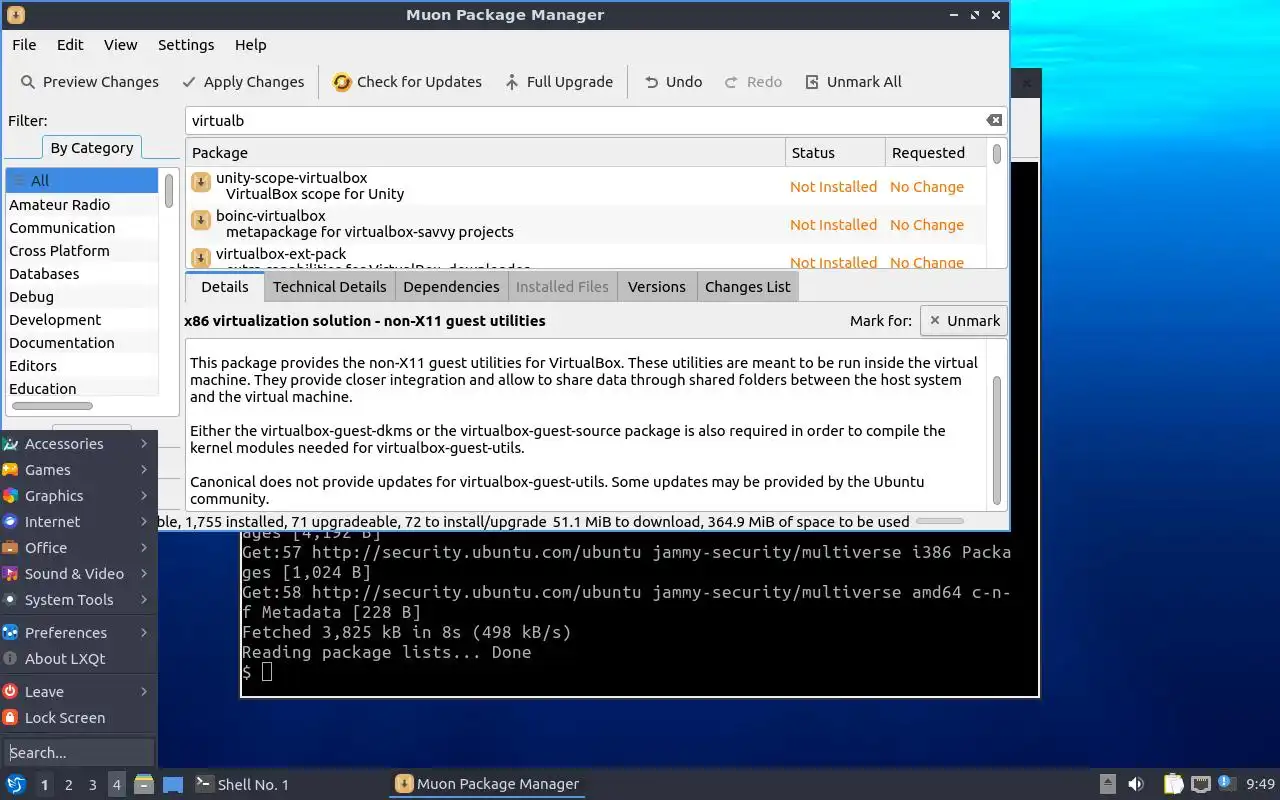Open the Versions tab
The width and height of the screenshot is (1280, 800).
point(657,286)
